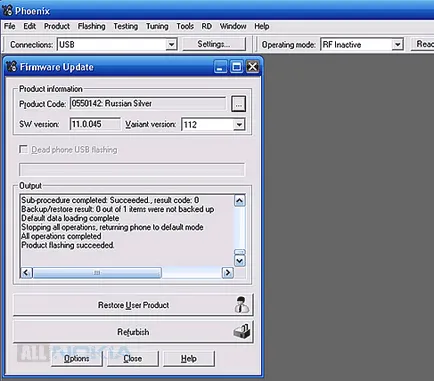Close the Firmware Update window via X
The height and width of the screenshot is (381, 434).
pos(252,67)
